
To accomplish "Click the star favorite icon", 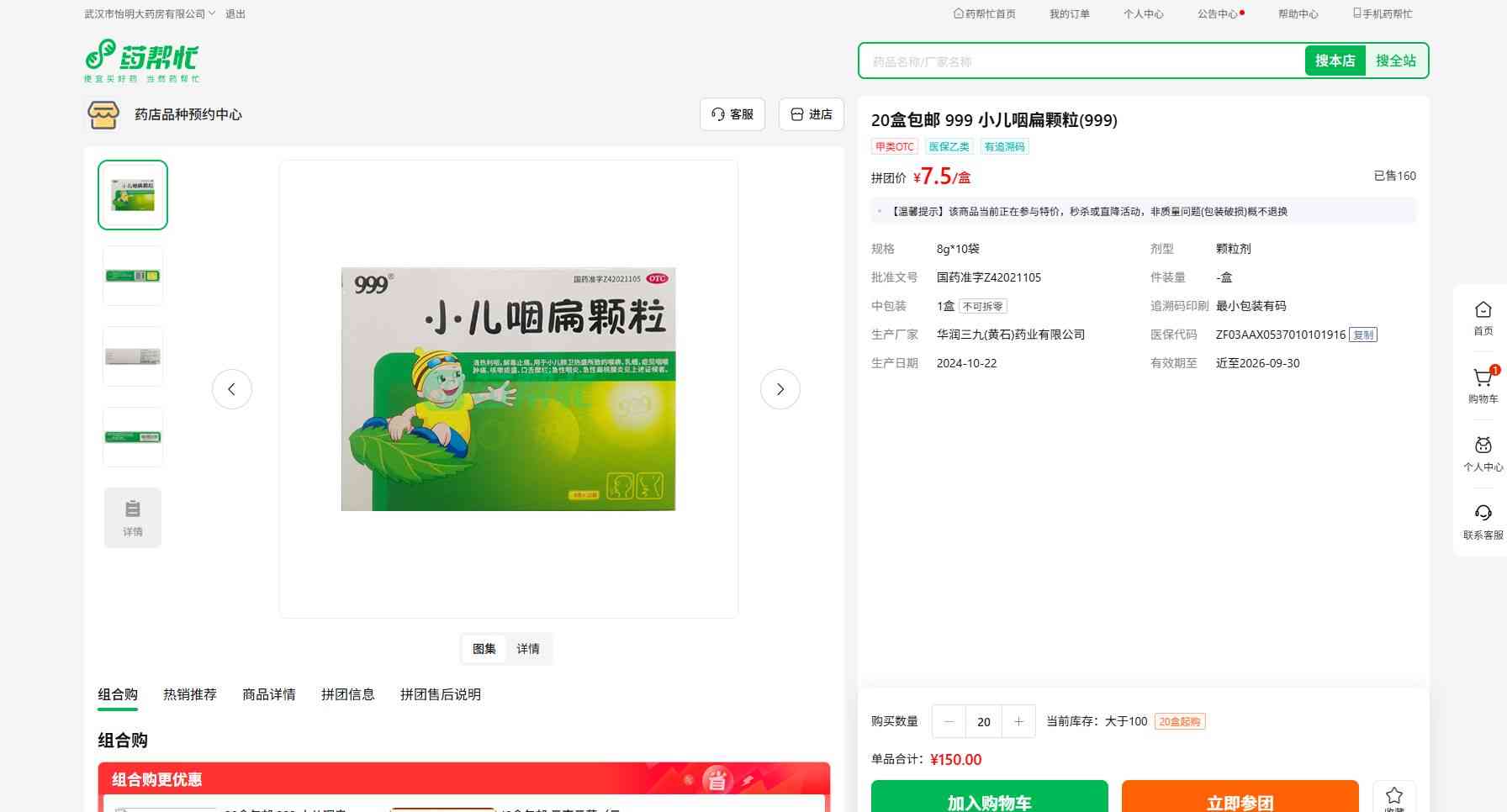I will (x=1393, y=796).
